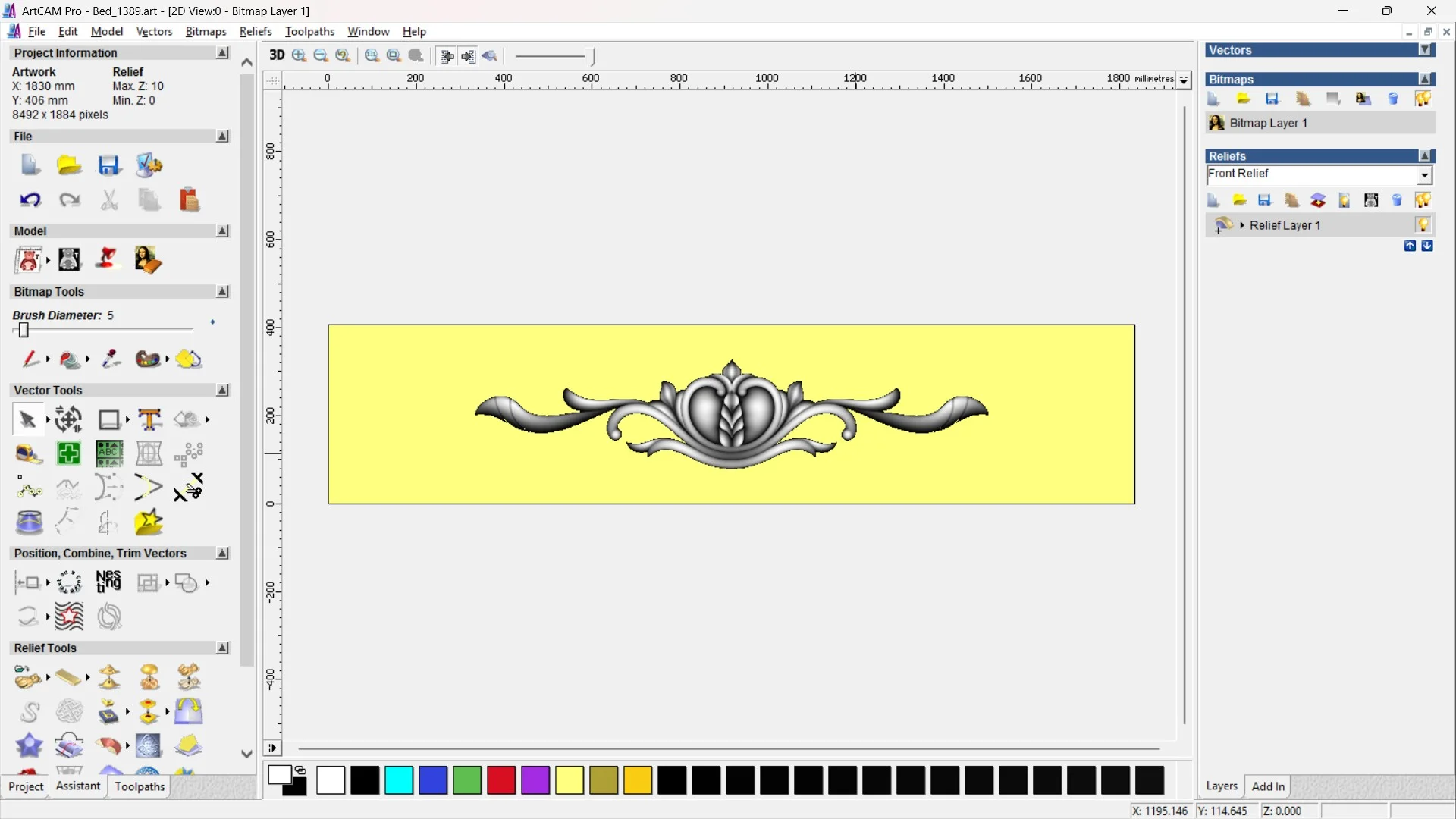1456x819 pixels.
Task: Click the Create Star vector tool
Action: (x=149, y=522)
